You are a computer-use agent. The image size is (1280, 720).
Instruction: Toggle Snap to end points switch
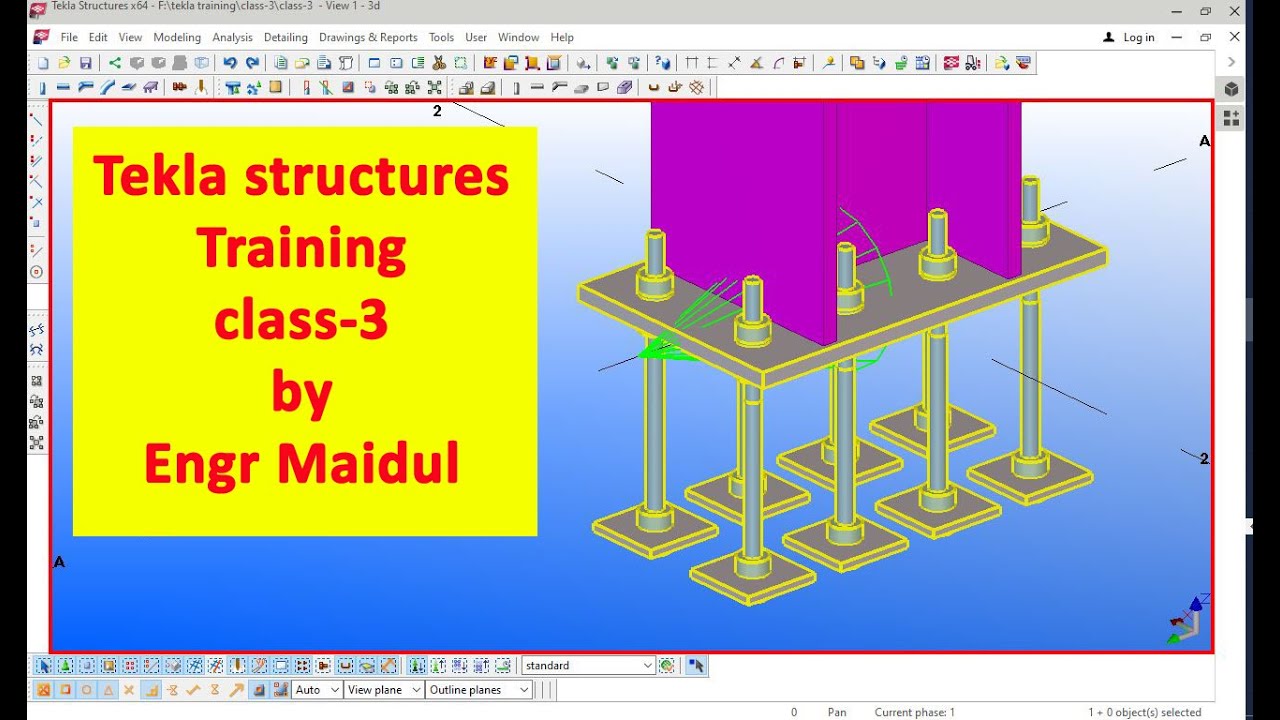pyautogui.click(x=65, y=689)
